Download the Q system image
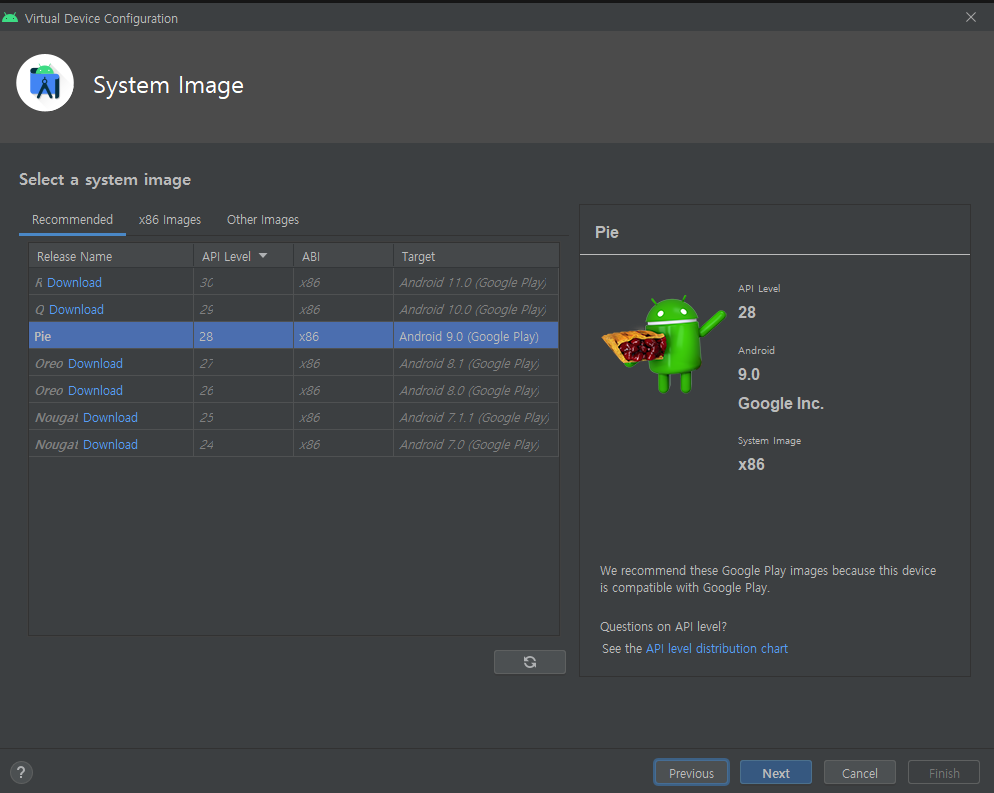 [76, 309]
